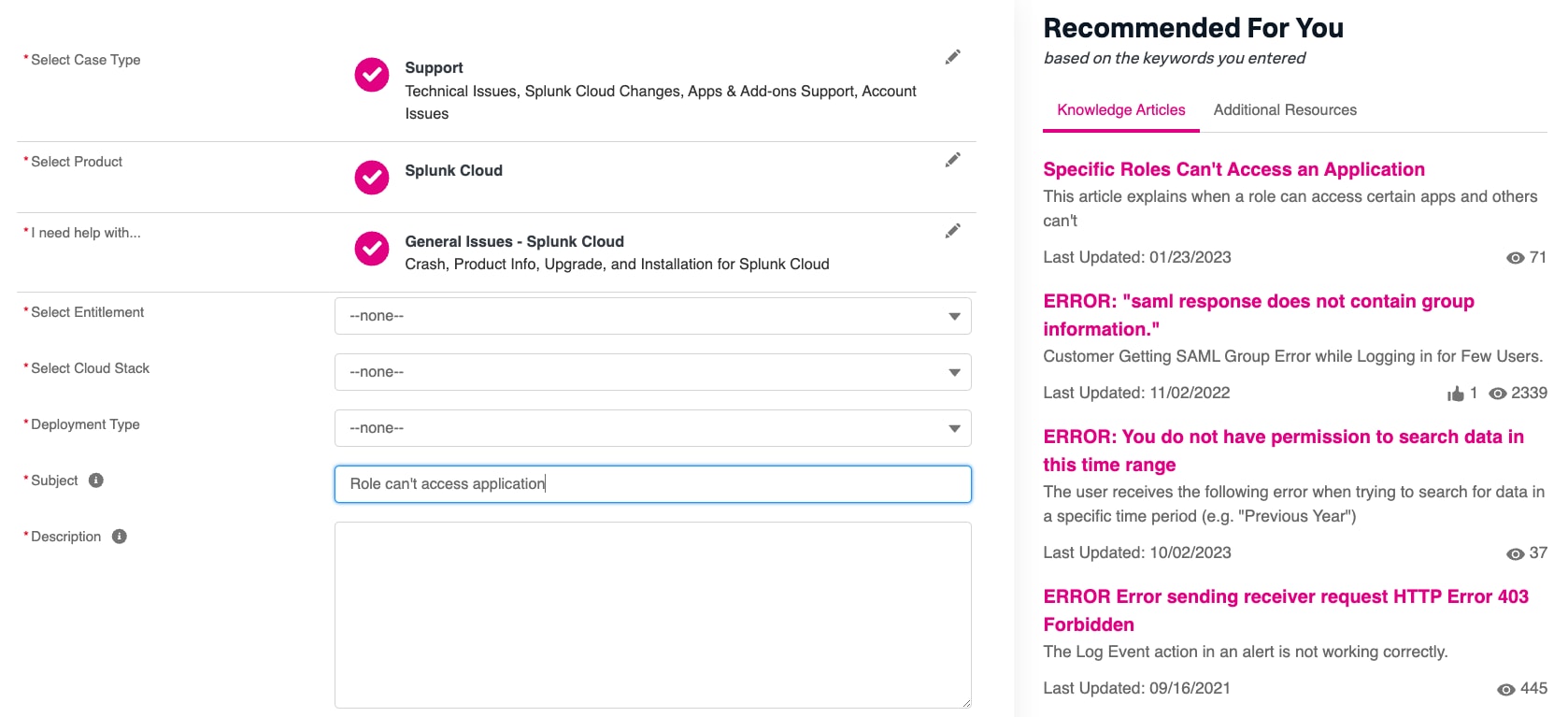Click views eye icon beside 71
Image resolution: width=1568 pixels, height=717 pixels.
coord(1516,258)
